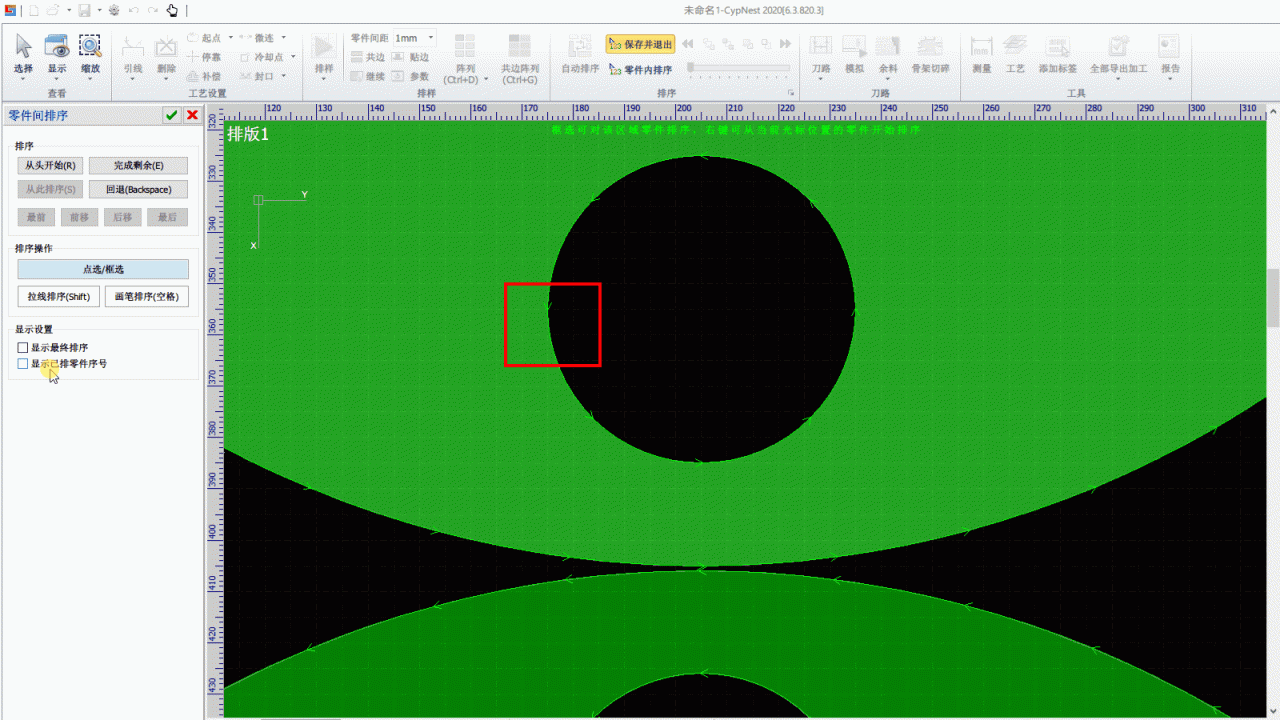Click the 零件内排序 in-part sort item
This screenshot has width=1280, height=720.
pyautogui.click(x=640, y=69)
